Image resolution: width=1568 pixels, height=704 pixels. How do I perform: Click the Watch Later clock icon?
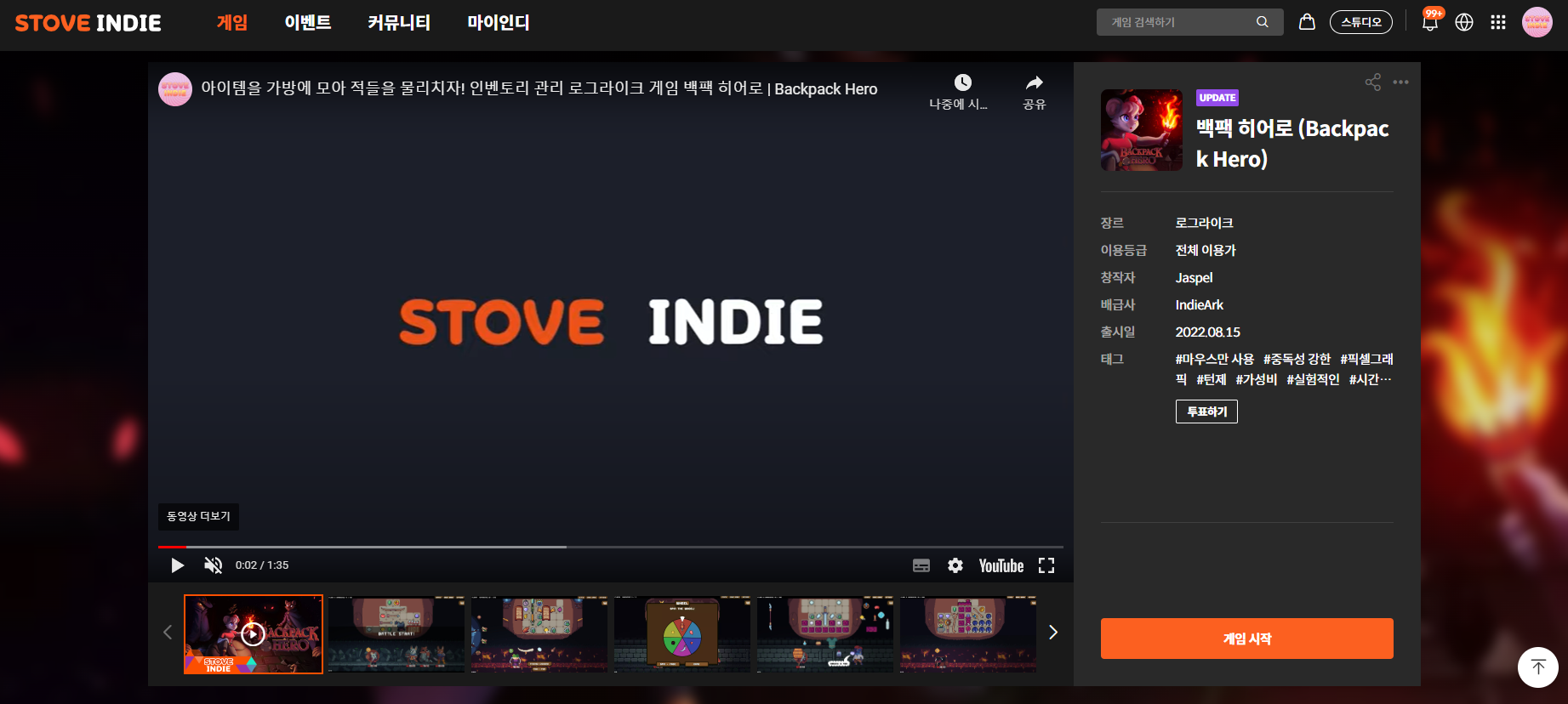coord(962,83)
